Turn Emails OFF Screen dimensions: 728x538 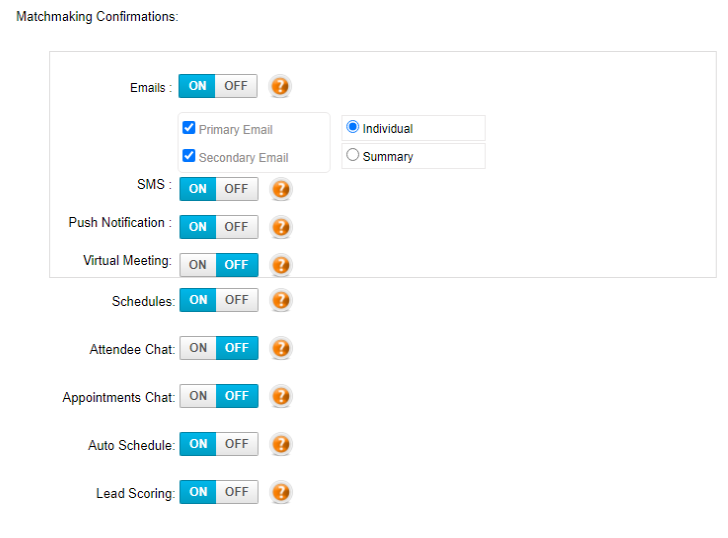coord(236,86)
